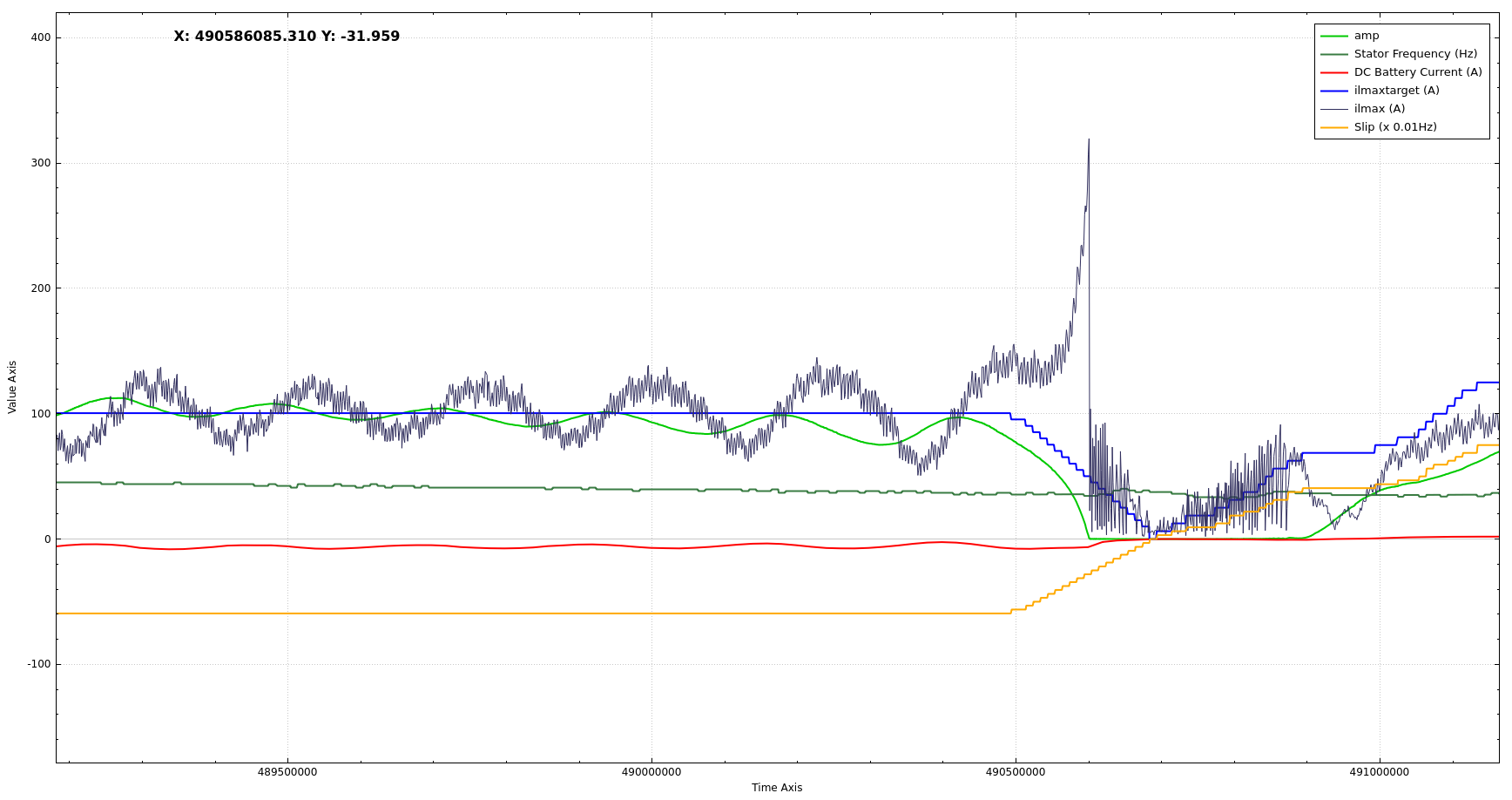Click the bright green amp line swatch
1512x800 pixels.
1333,36
